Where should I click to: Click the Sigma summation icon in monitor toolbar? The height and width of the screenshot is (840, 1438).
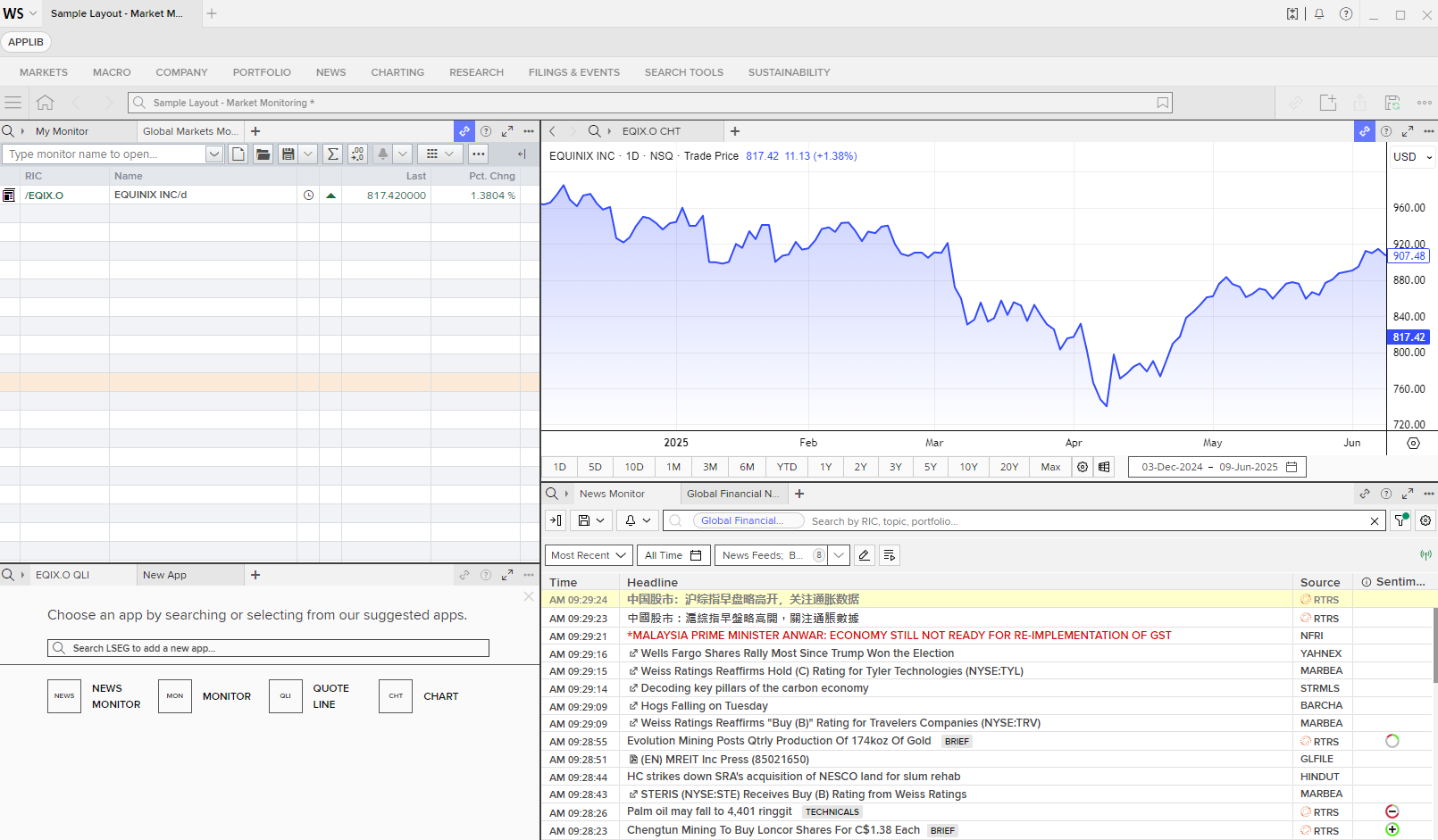coord(332,154)
